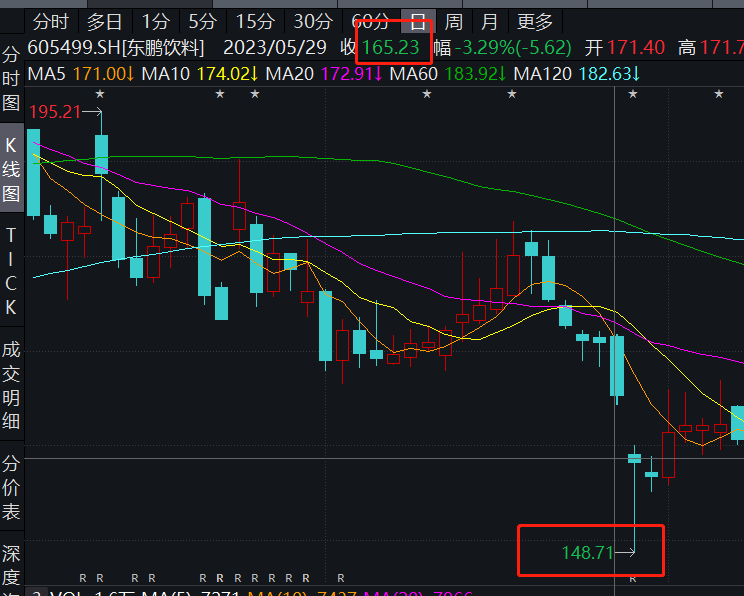Screen dimensions: 744x596
Task: Click the star marker above the 195.21 high
Action: tap(99, 94)
